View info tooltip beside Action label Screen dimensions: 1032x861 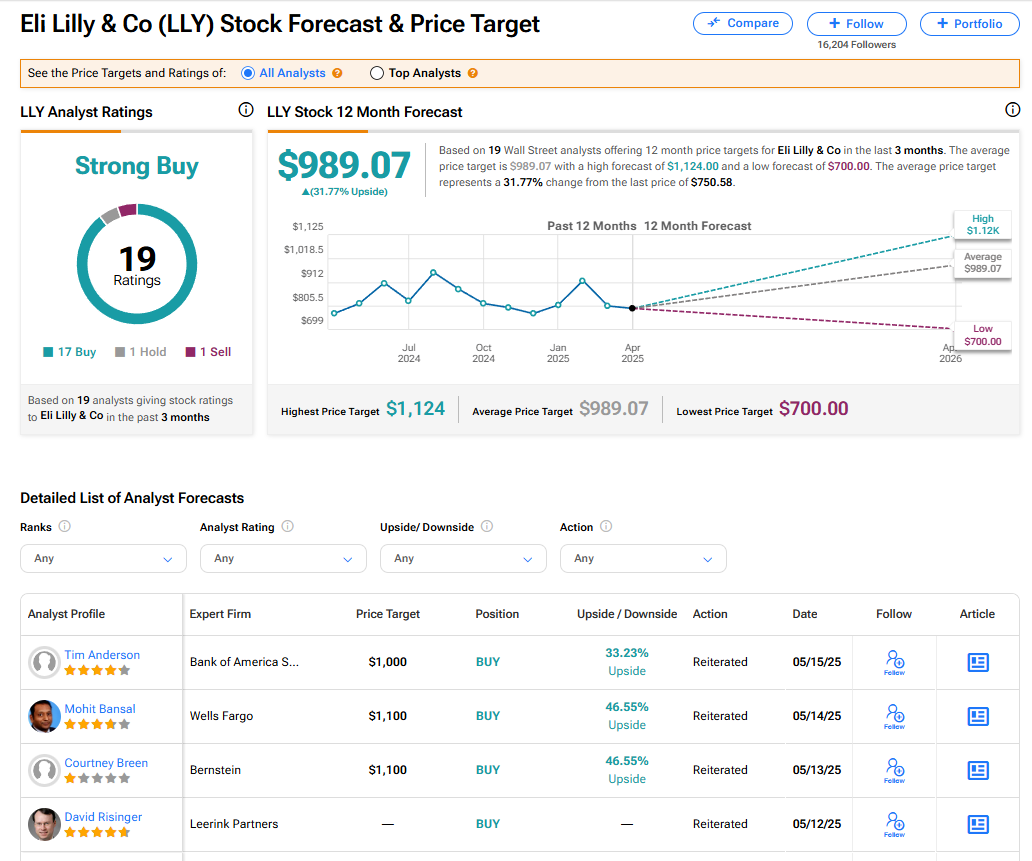[x=606, y=526]
